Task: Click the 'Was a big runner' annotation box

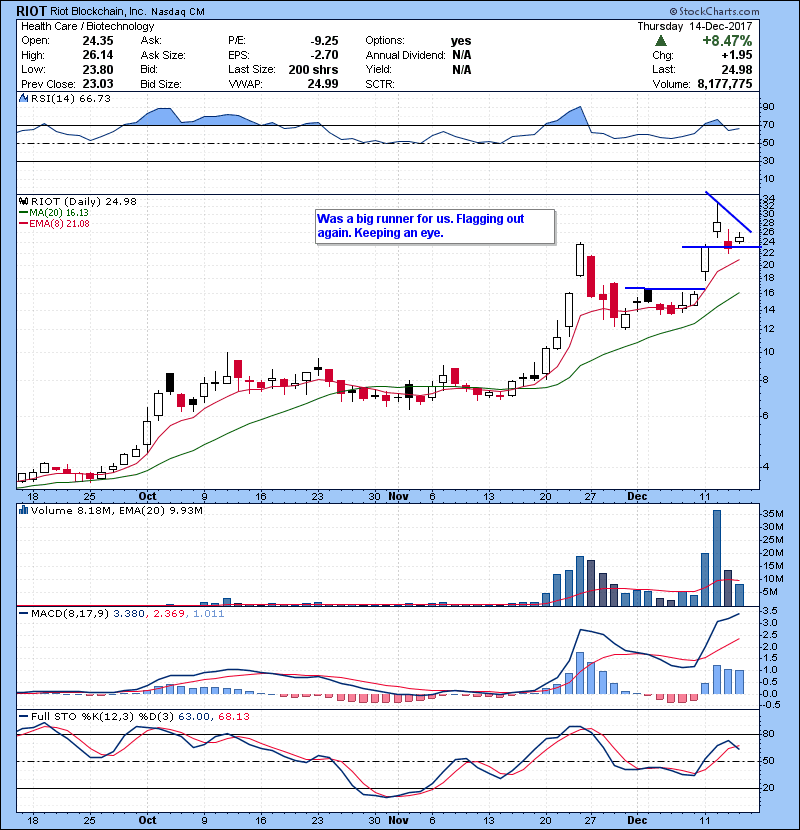Action: click(435, 227)
